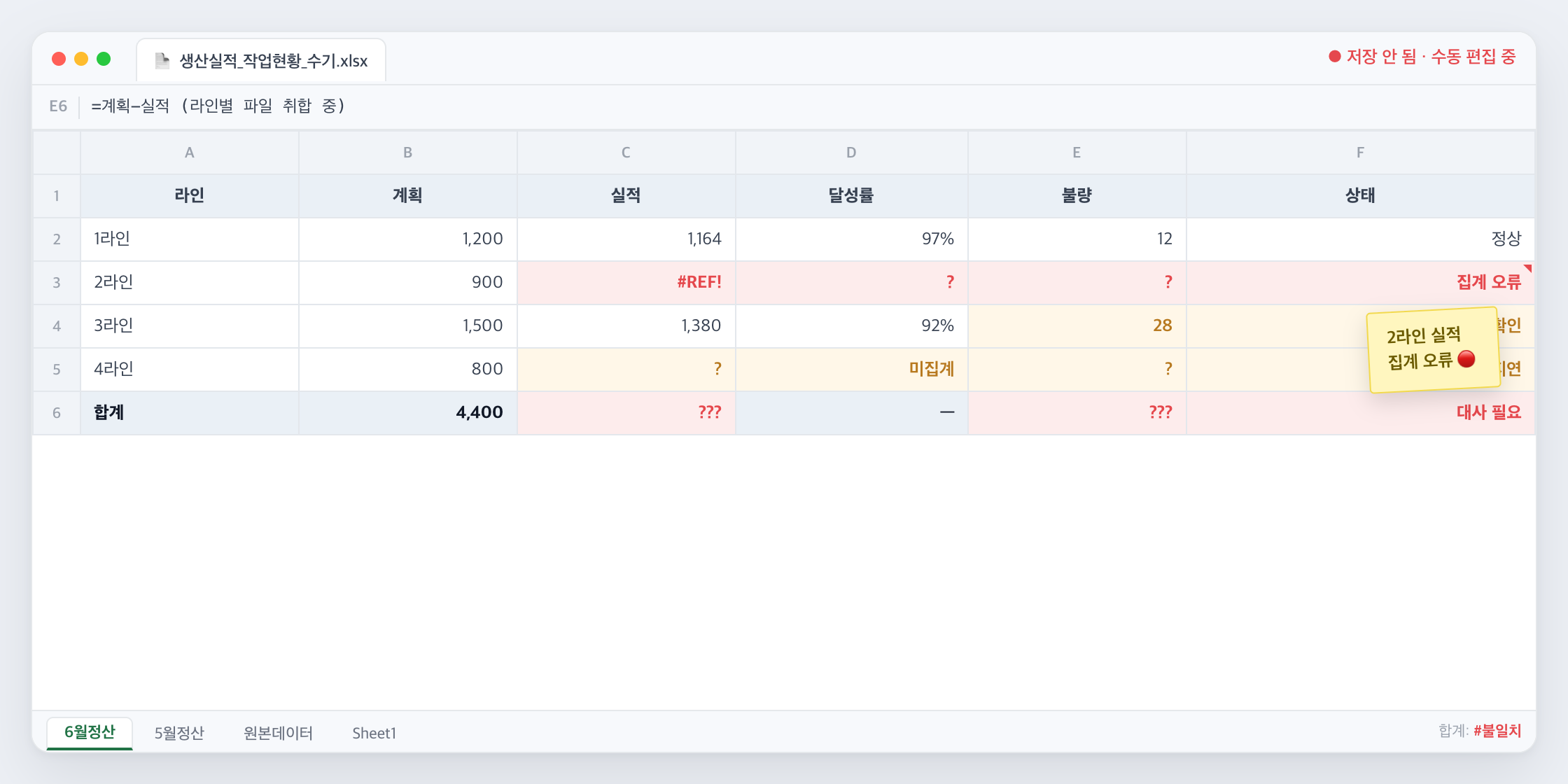The height and width of the screenshot is (784, 1568).
Task: Select row 6 header number
Action: 57,413
